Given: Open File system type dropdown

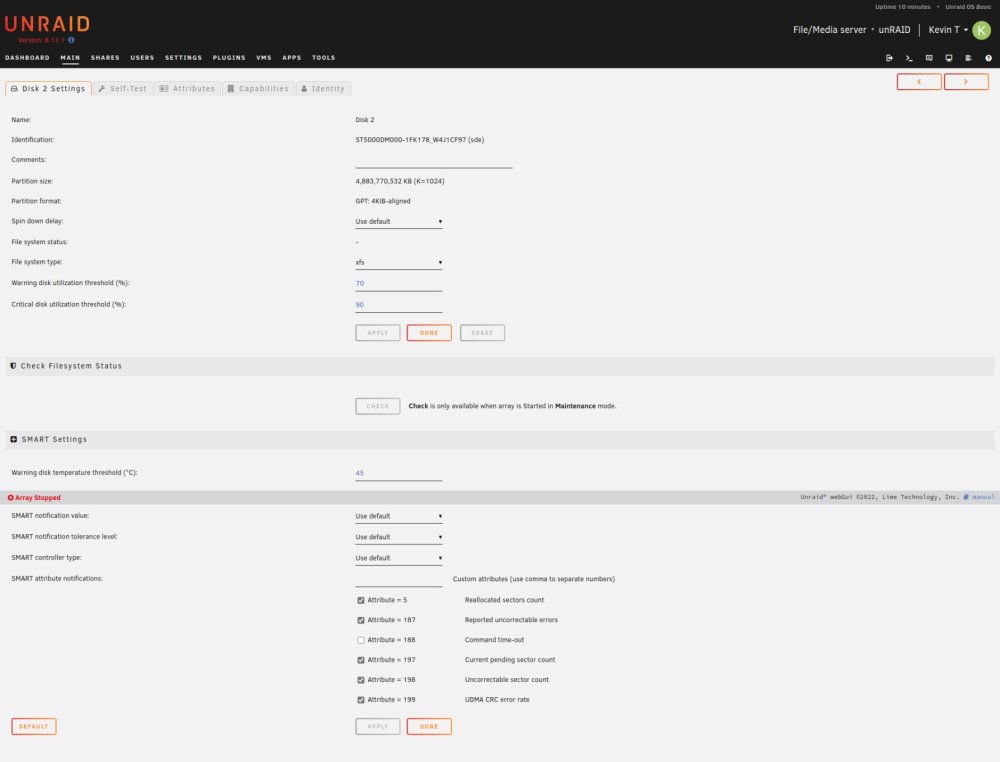Looking at the screenshot, I should click(x=399, y=262).
